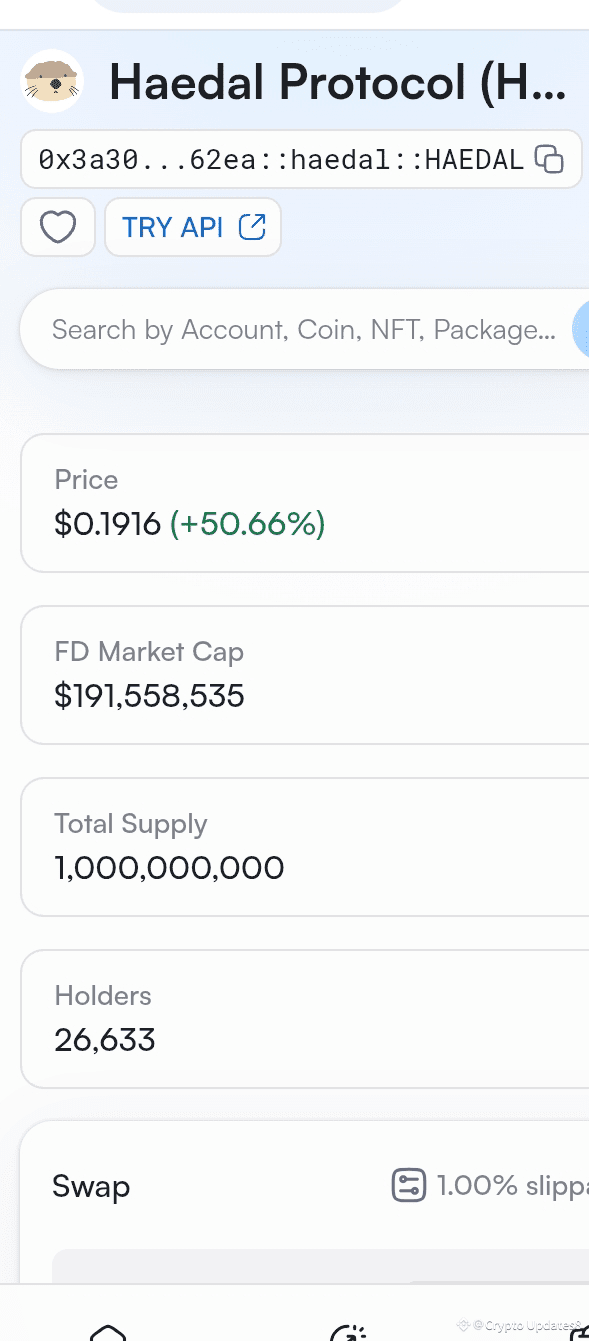The width and height of the screenshot is (589, 1341).
Task: Click the rightmost bottom navigation icon
Action: pyautogui.click(x=579, y=1332)
